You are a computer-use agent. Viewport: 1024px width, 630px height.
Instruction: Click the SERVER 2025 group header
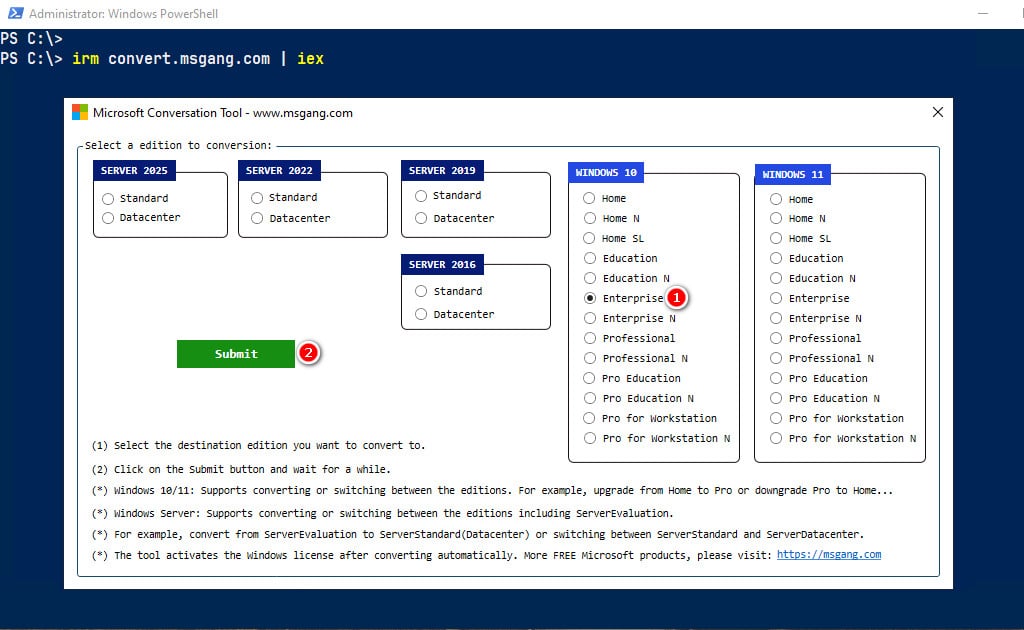[134, 170]
